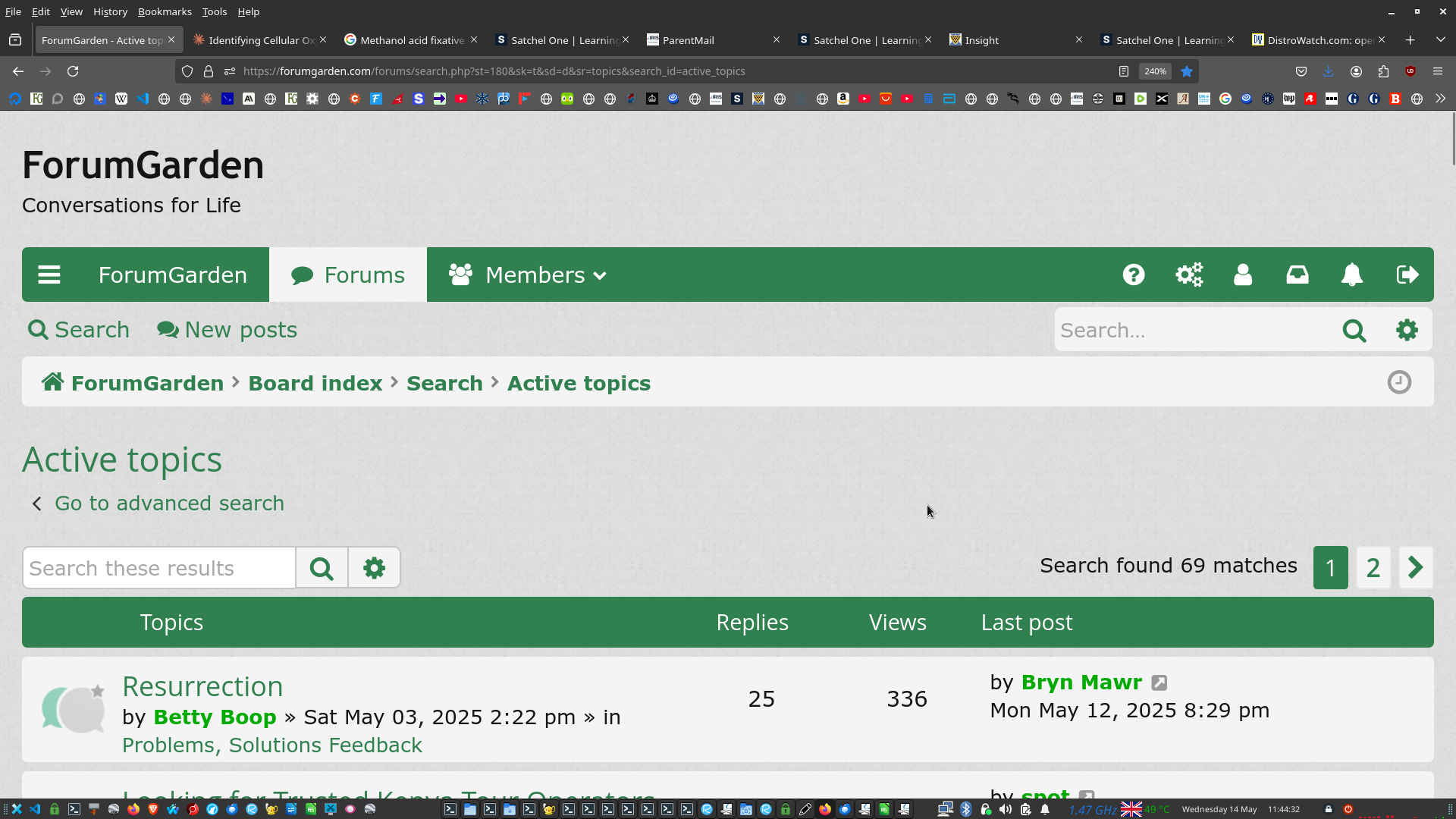
Task: Open the list all tabs dropdown
Action: click(1440, 40)
